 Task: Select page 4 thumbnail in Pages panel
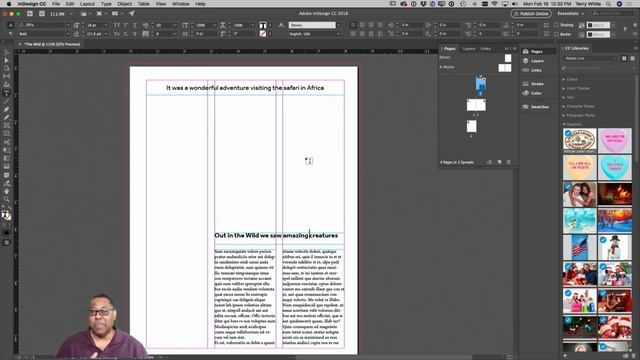click(x=471, y=126)
